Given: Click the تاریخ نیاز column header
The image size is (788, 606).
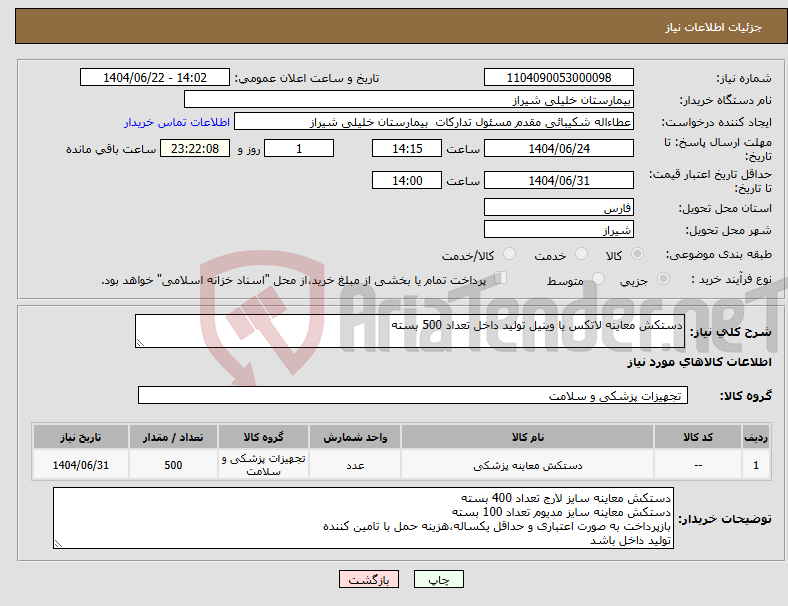Looking at the screenshot, I should tap(80, 437).
